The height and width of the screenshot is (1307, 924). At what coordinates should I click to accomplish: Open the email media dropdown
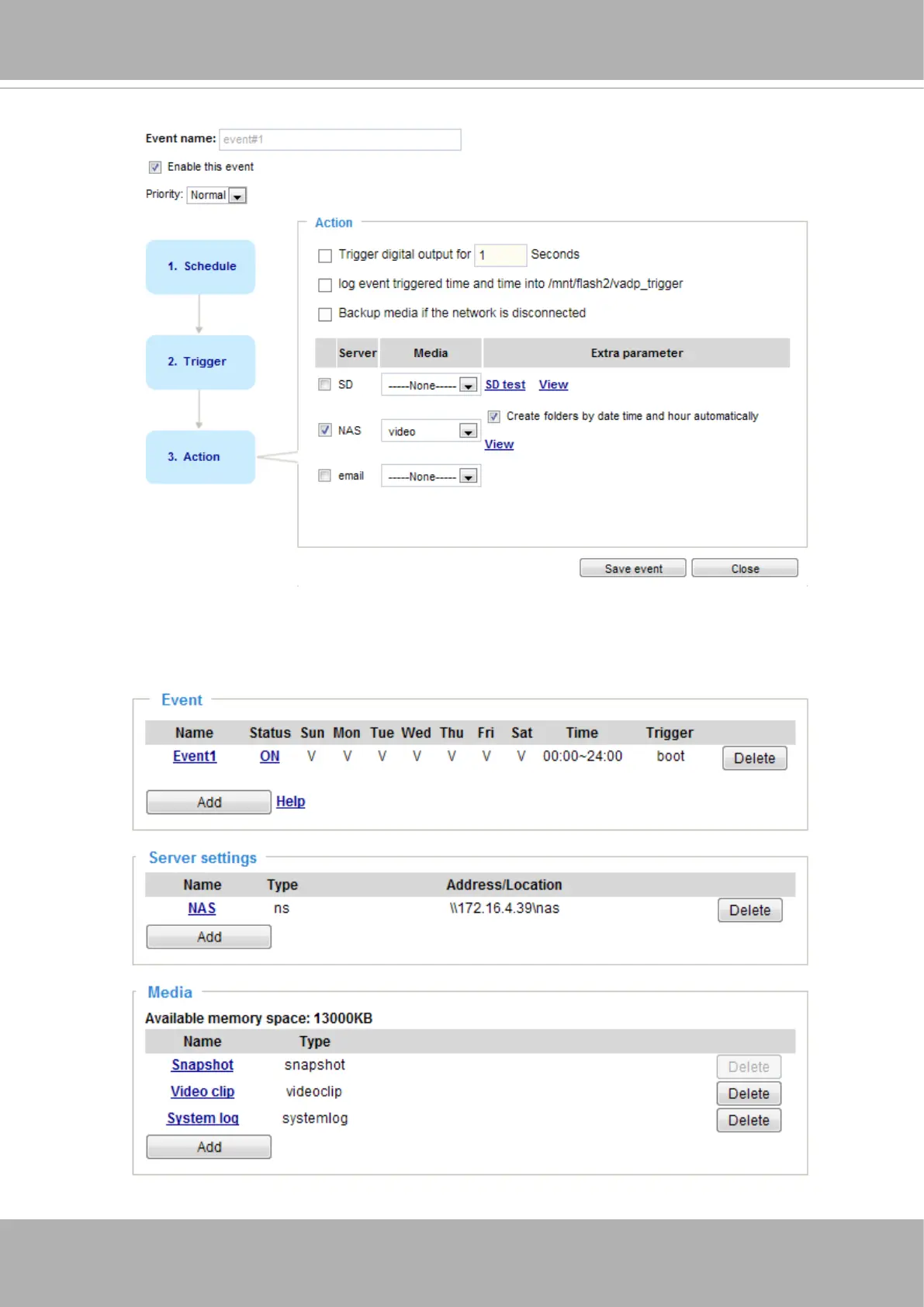431,477
